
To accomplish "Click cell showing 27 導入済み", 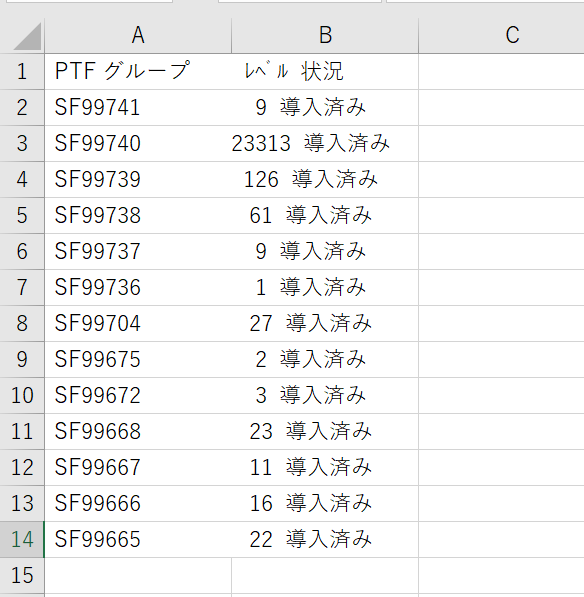I will [325, 324].
